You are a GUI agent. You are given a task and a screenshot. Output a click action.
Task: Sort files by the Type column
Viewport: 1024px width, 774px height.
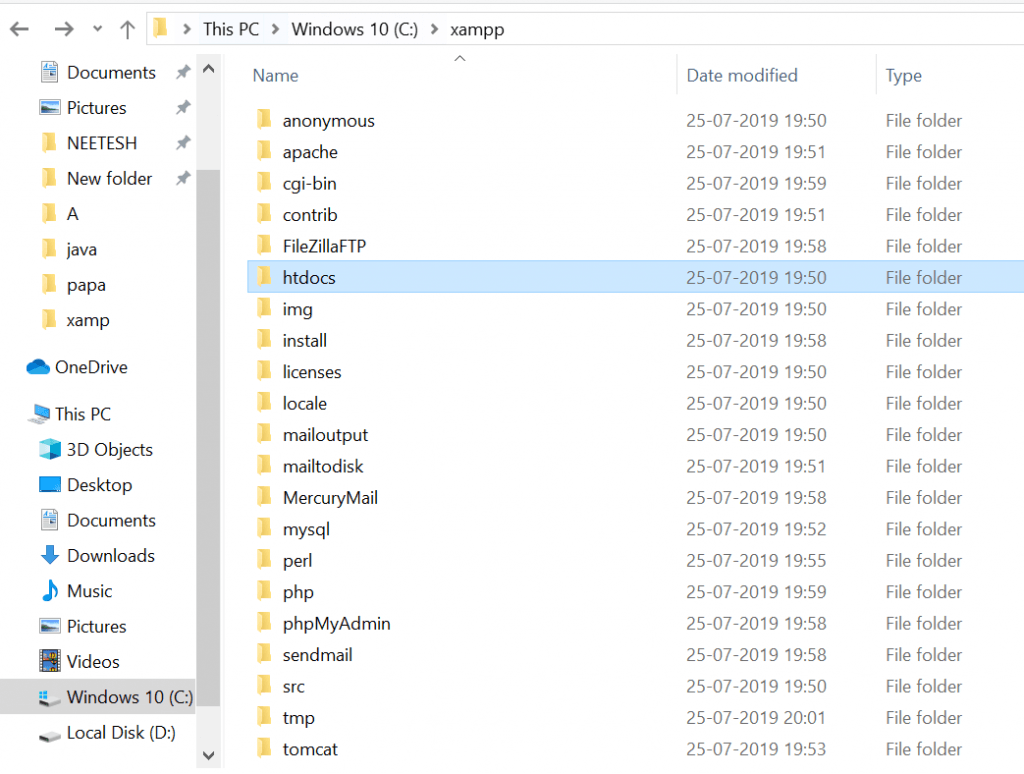point(903,75)
